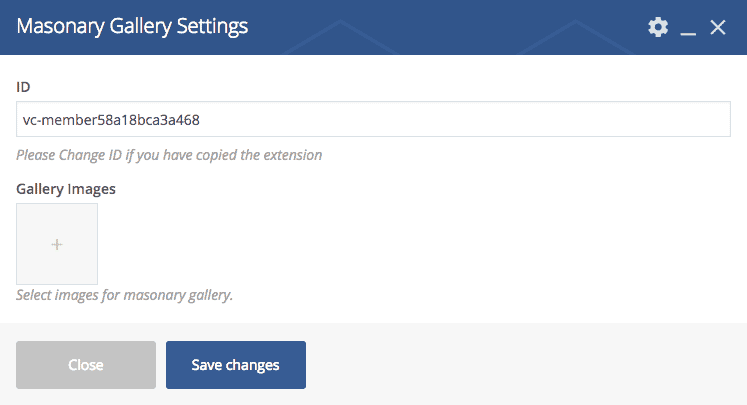Click the 'Please Change ID' hint text

coord(169,155)
